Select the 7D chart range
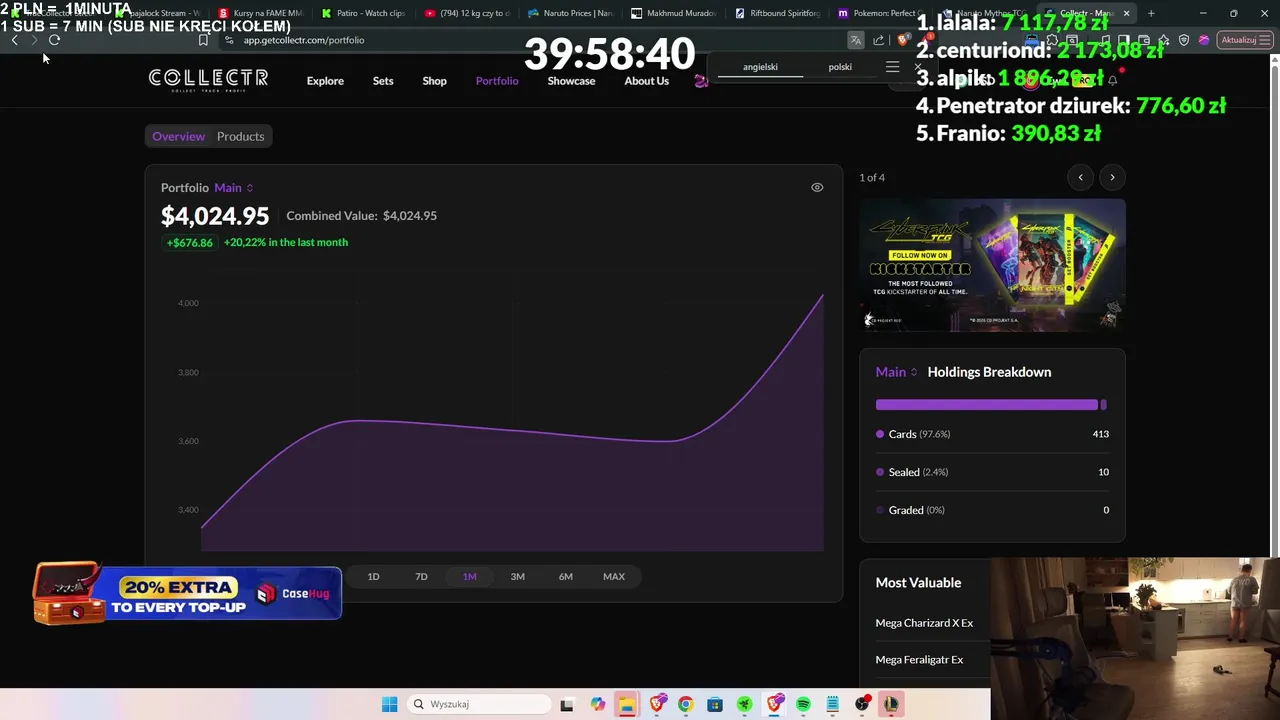This screenshot has width=1280, height=720. click(x=421, y=576)
